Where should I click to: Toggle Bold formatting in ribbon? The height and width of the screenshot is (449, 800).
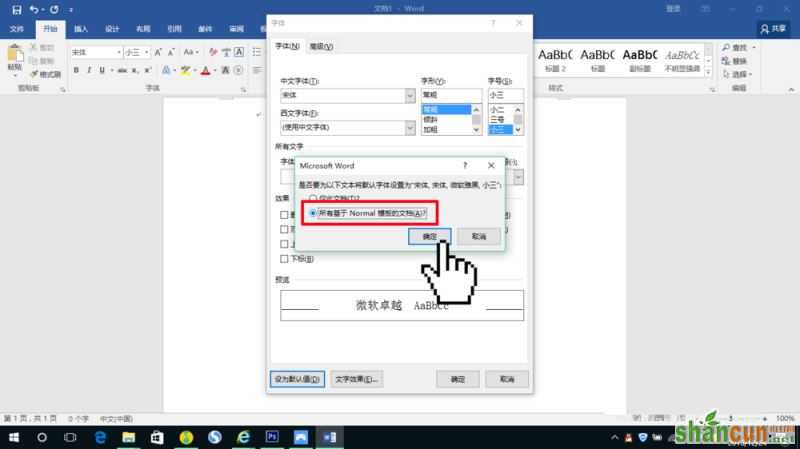(x=76, y=70)
